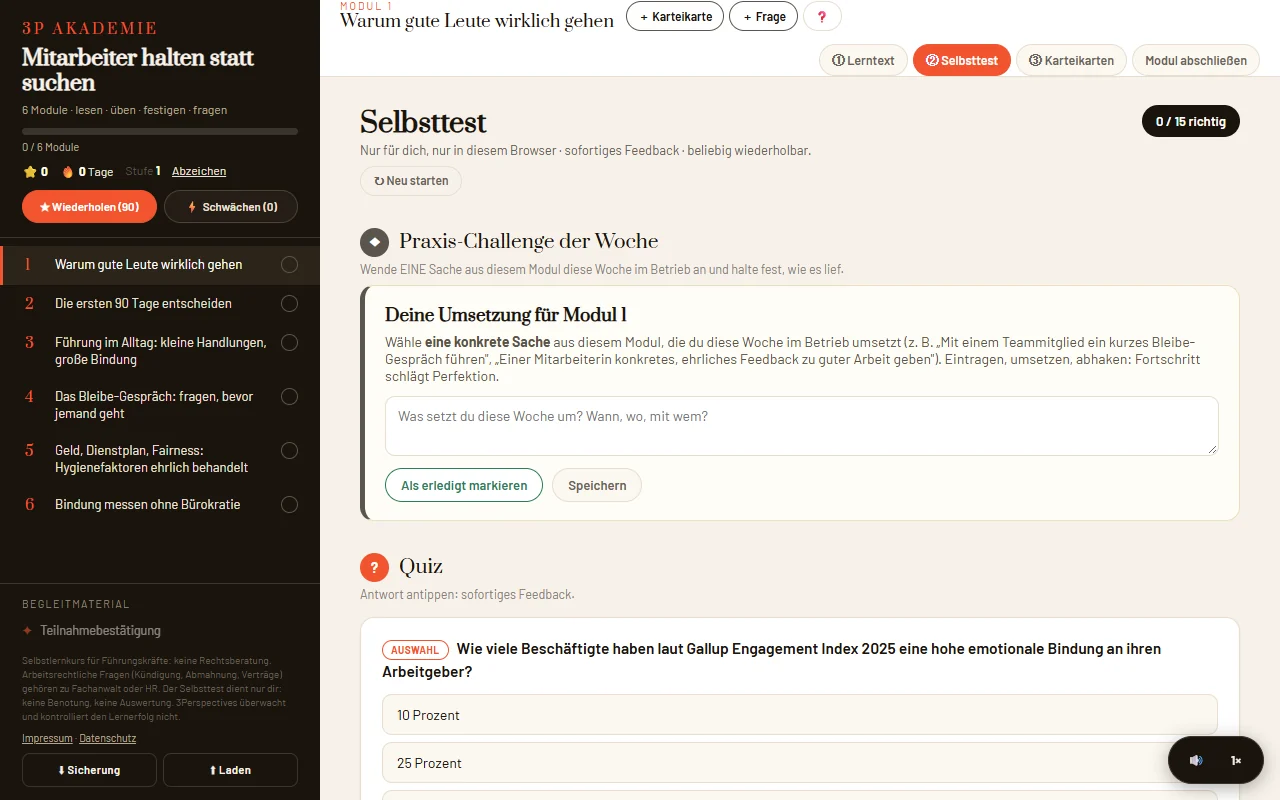
Task: Save the challenge with Speichern
Action: tap(597, 485)
